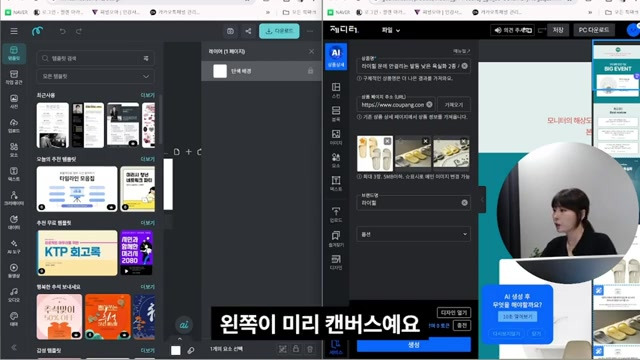Click the redo arrow in Miricanvas
Image resolution: width=640 pixels, height=360 pixels.
tap(79, 31)
